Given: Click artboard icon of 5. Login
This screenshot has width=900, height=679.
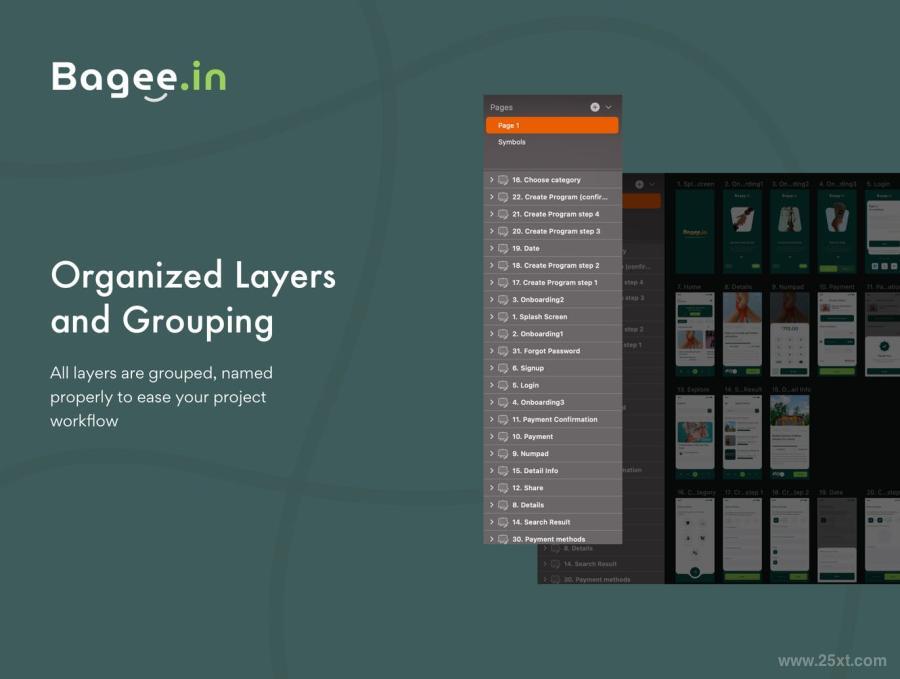Looking at the screenshot, I should [x=503, y=385].
